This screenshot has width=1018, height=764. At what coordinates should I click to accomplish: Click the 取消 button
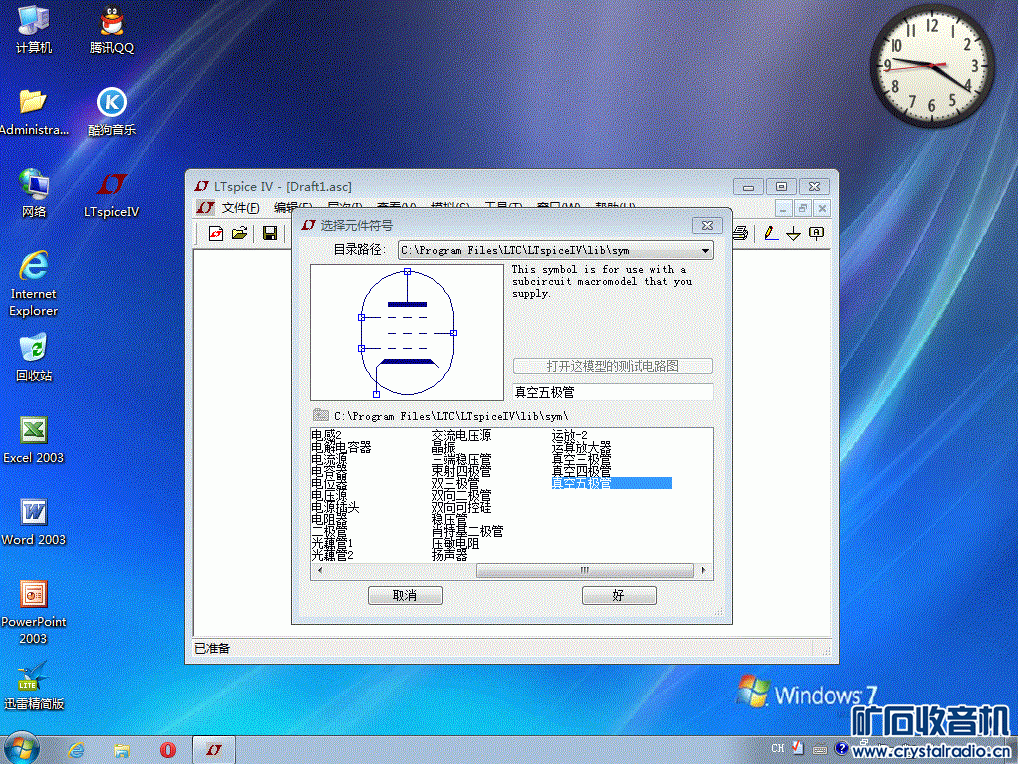(405, 595)
